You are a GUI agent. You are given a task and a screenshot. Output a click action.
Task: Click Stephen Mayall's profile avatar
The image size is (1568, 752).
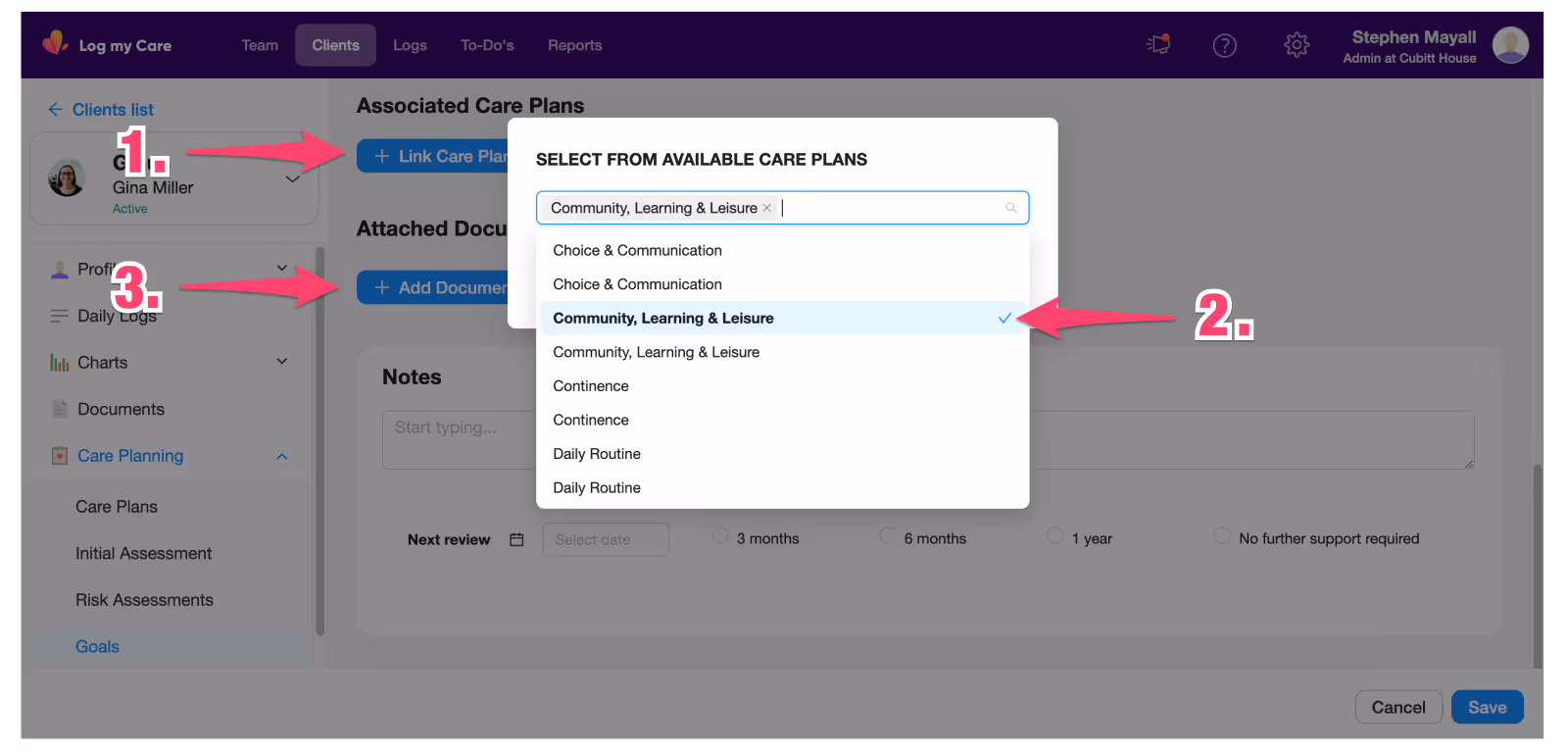pyautogui.click(x=1510, y=45)
